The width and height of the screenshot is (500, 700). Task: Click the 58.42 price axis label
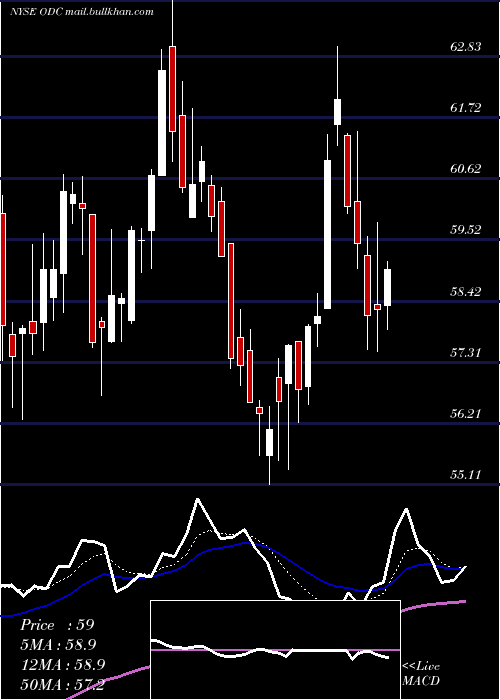466,292
